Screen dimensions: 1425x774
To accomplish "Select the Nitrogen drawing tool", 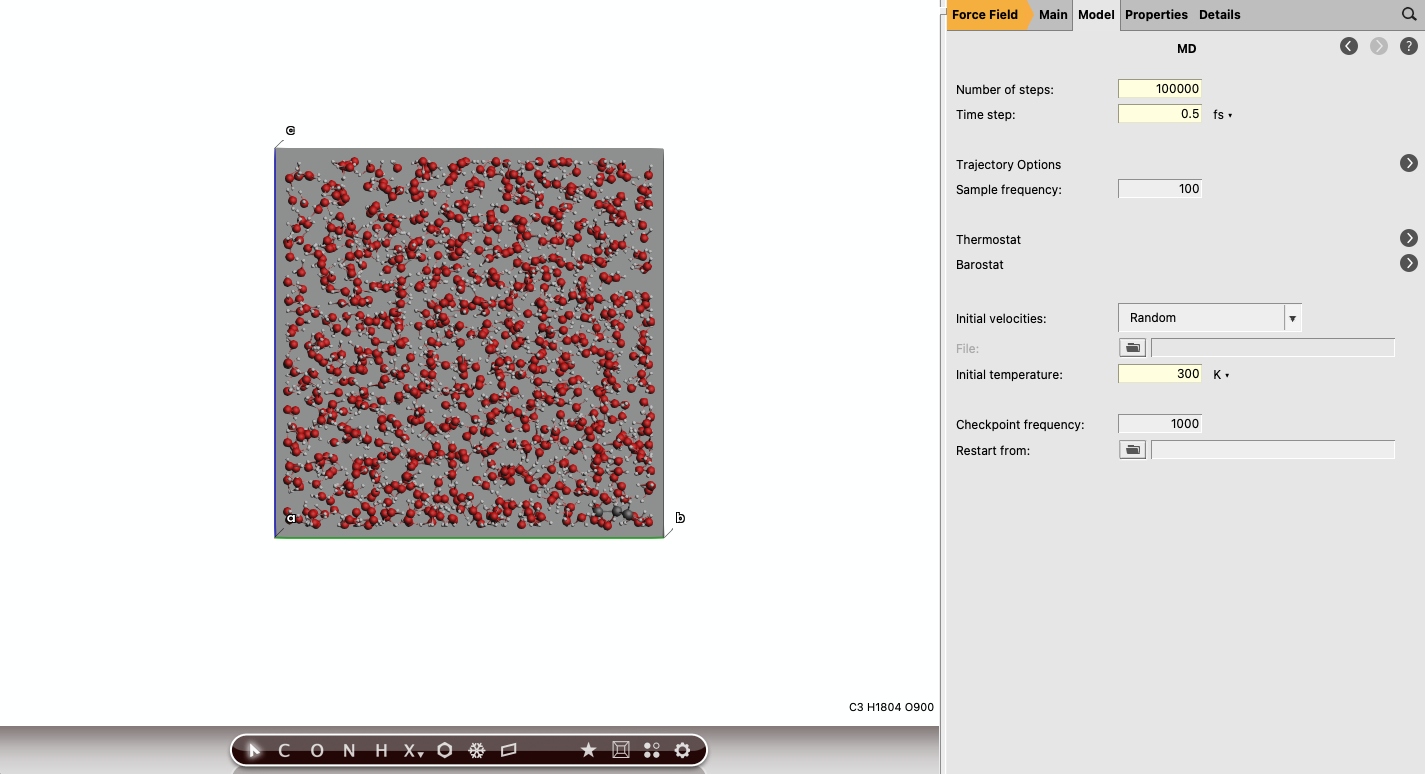I will [x=347, y=750].
